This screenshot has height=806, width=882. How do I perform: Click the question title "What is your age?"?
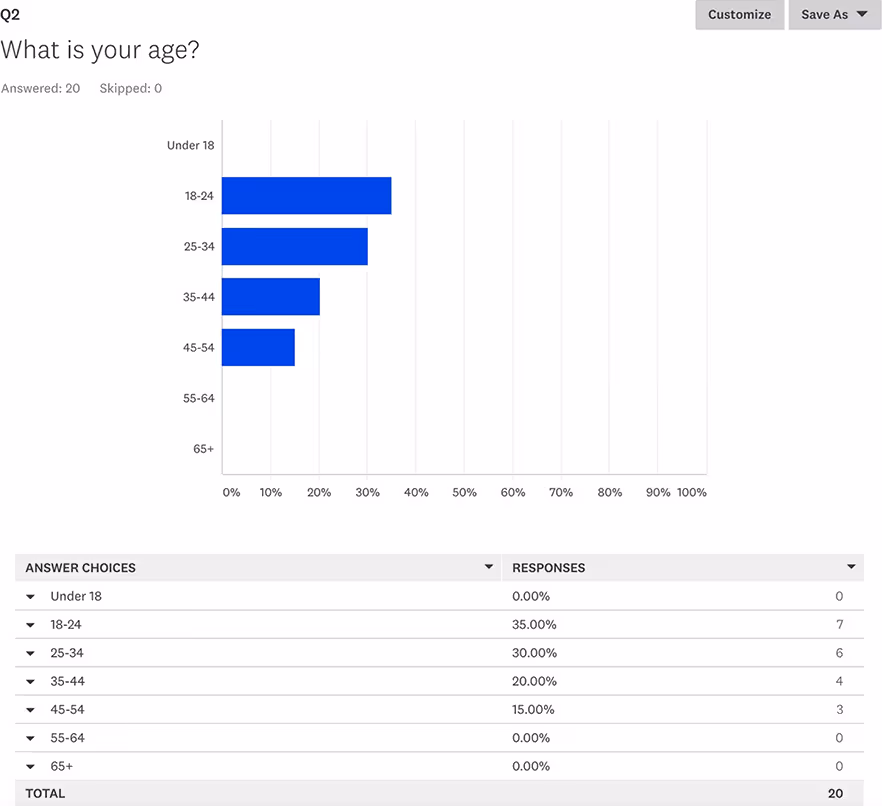point(100,50)
